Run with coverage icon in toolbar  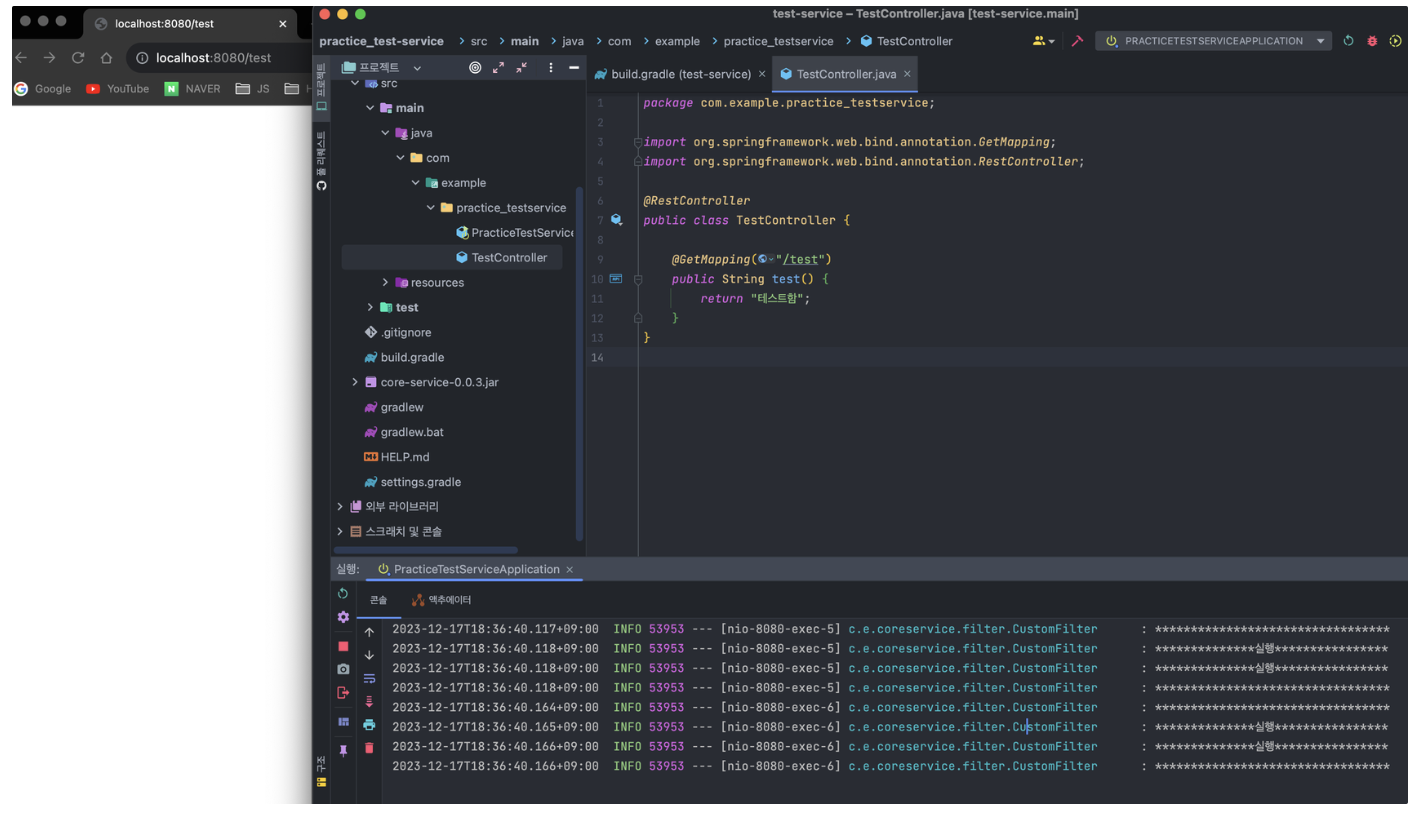coord(1395,41)
